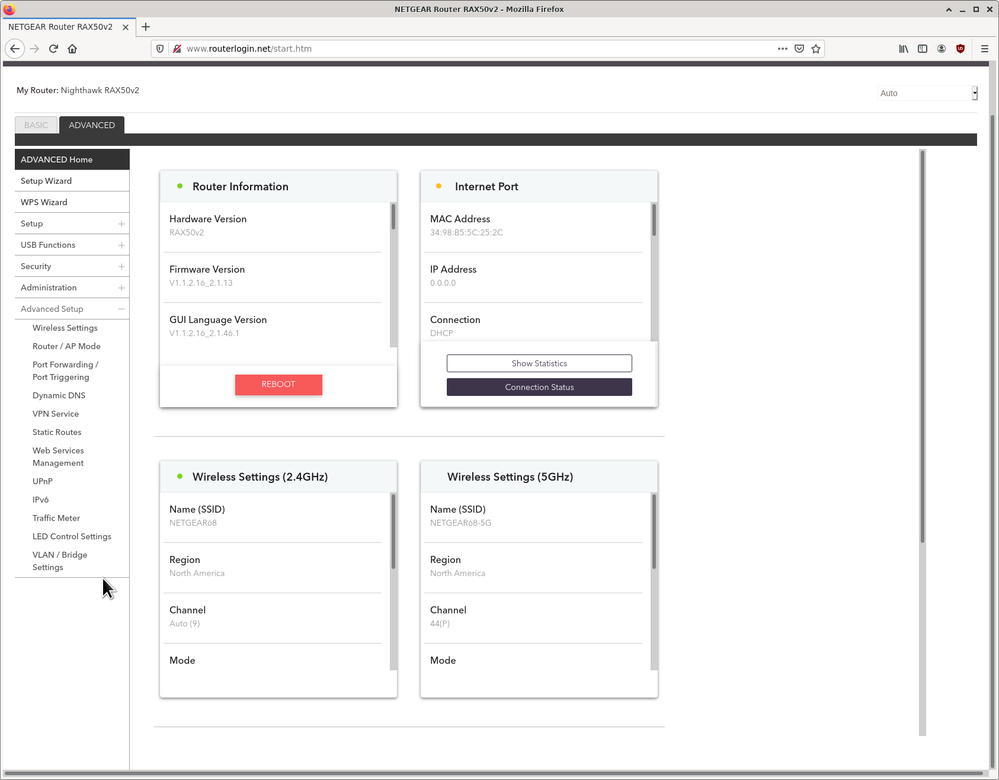Viewport: 999px width, 780px height.
Task: Click the Router Information card title
Action: click(x=240, y=186)
